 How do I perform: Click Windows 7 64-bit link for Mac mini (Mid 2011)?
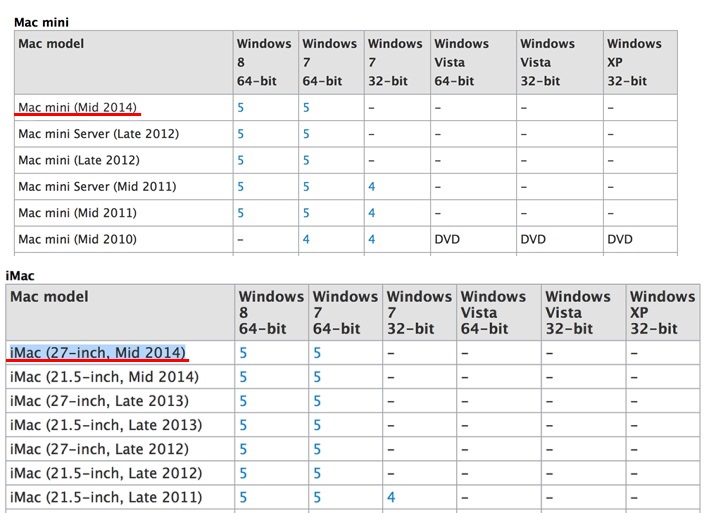point(306,213)
